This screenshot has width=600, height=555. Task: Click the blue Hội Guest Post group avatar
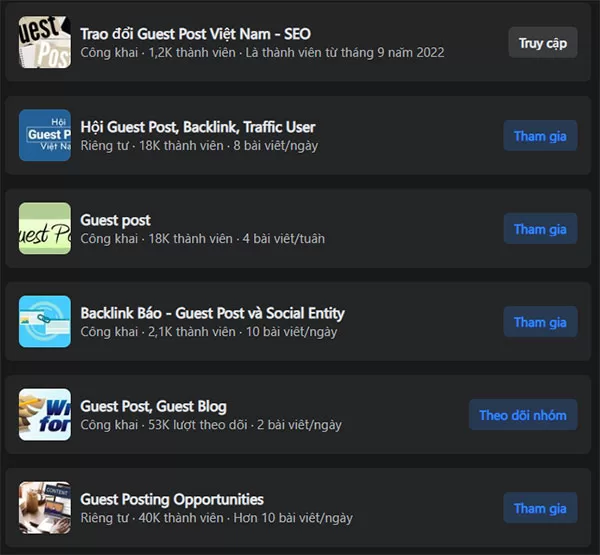(x=45, y=135)
